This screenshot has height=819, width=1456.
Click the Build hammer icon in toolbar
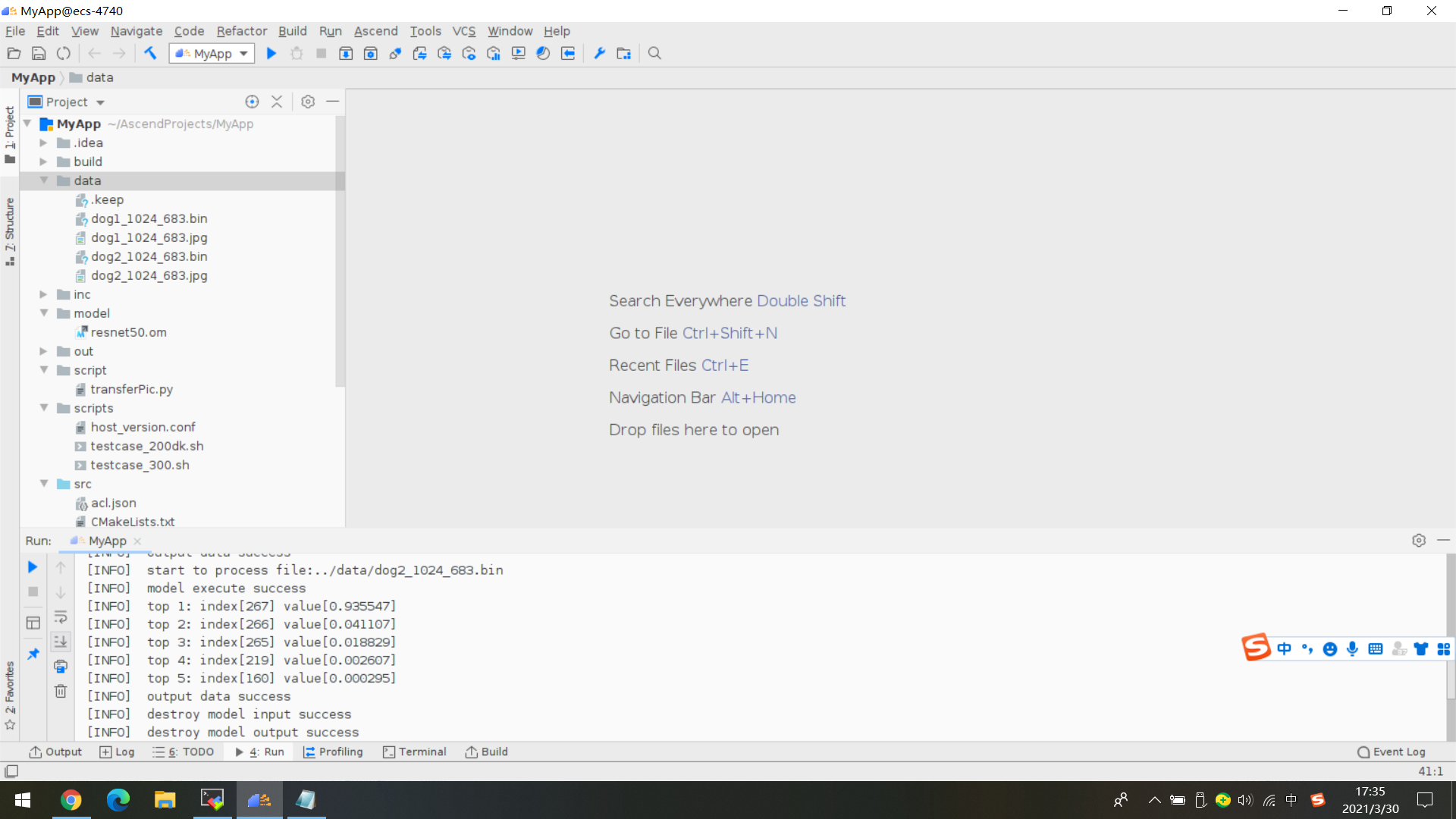150,53
